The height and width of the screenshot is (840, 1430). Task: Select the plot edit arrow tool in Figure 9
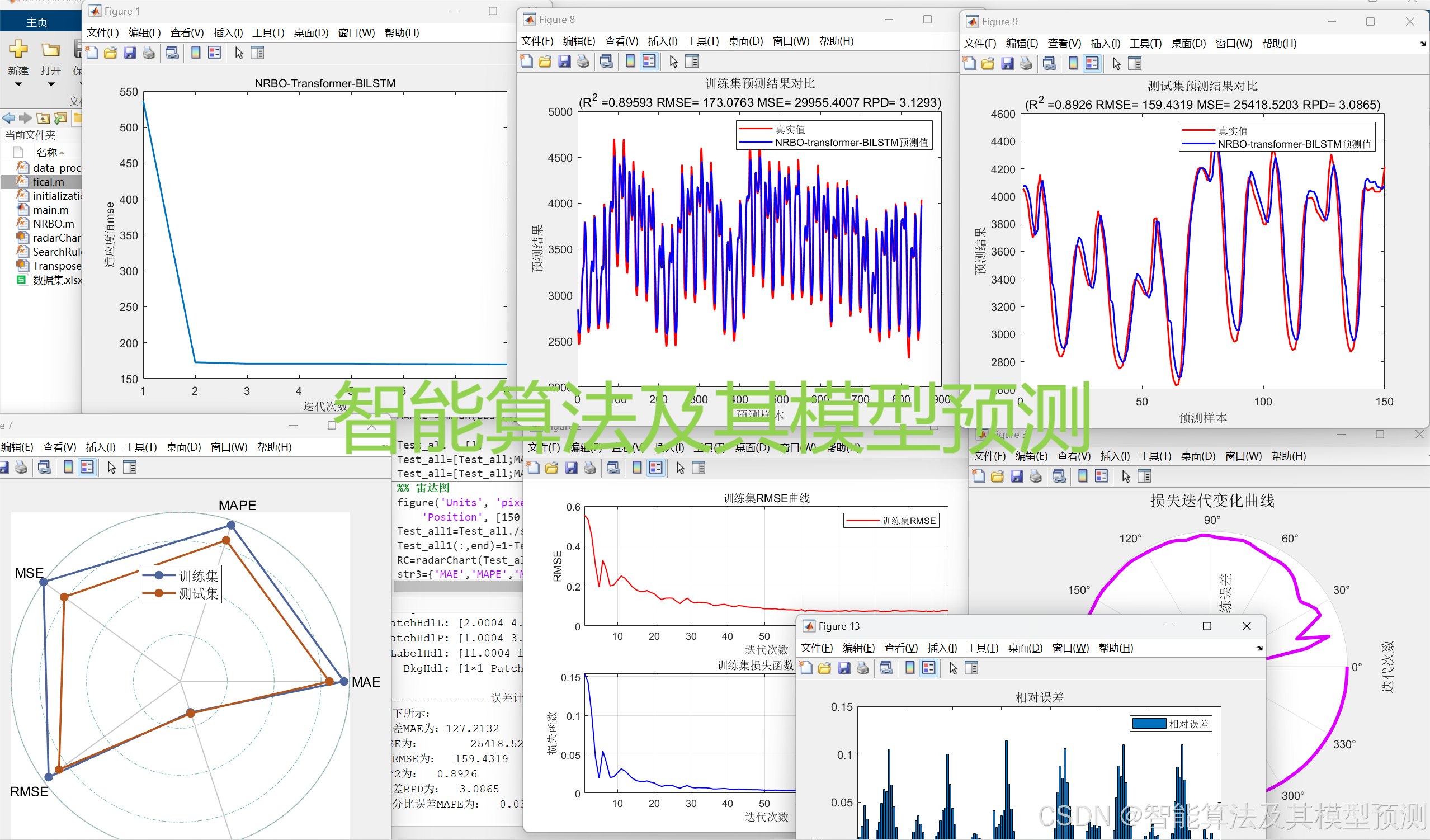[x=1116, y=63]
